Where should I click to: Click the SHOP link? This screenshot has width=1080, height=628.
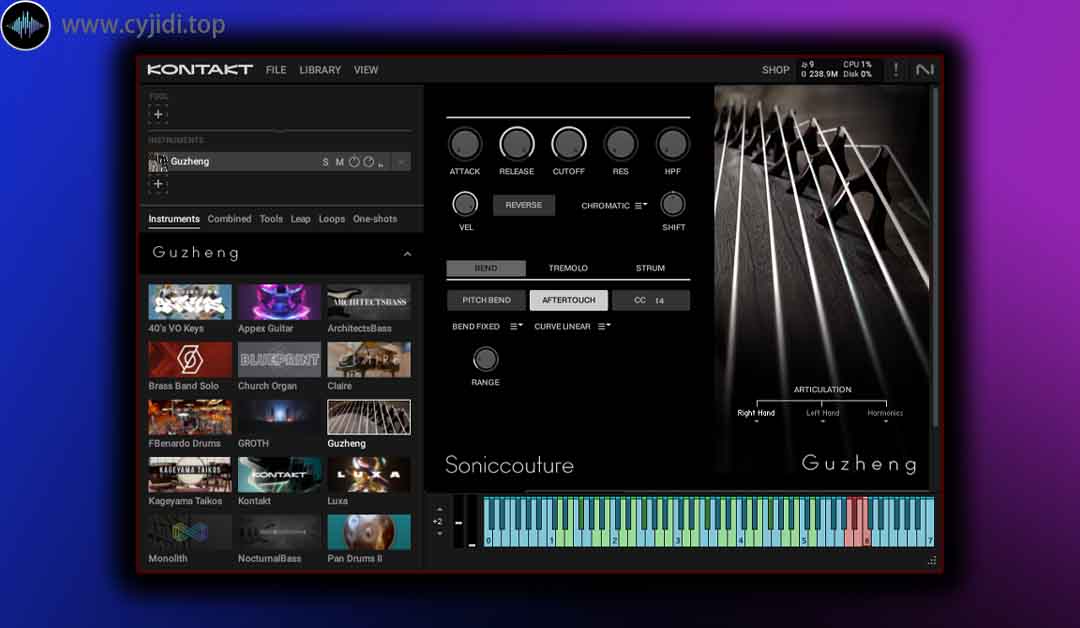[x=776, y=70]
